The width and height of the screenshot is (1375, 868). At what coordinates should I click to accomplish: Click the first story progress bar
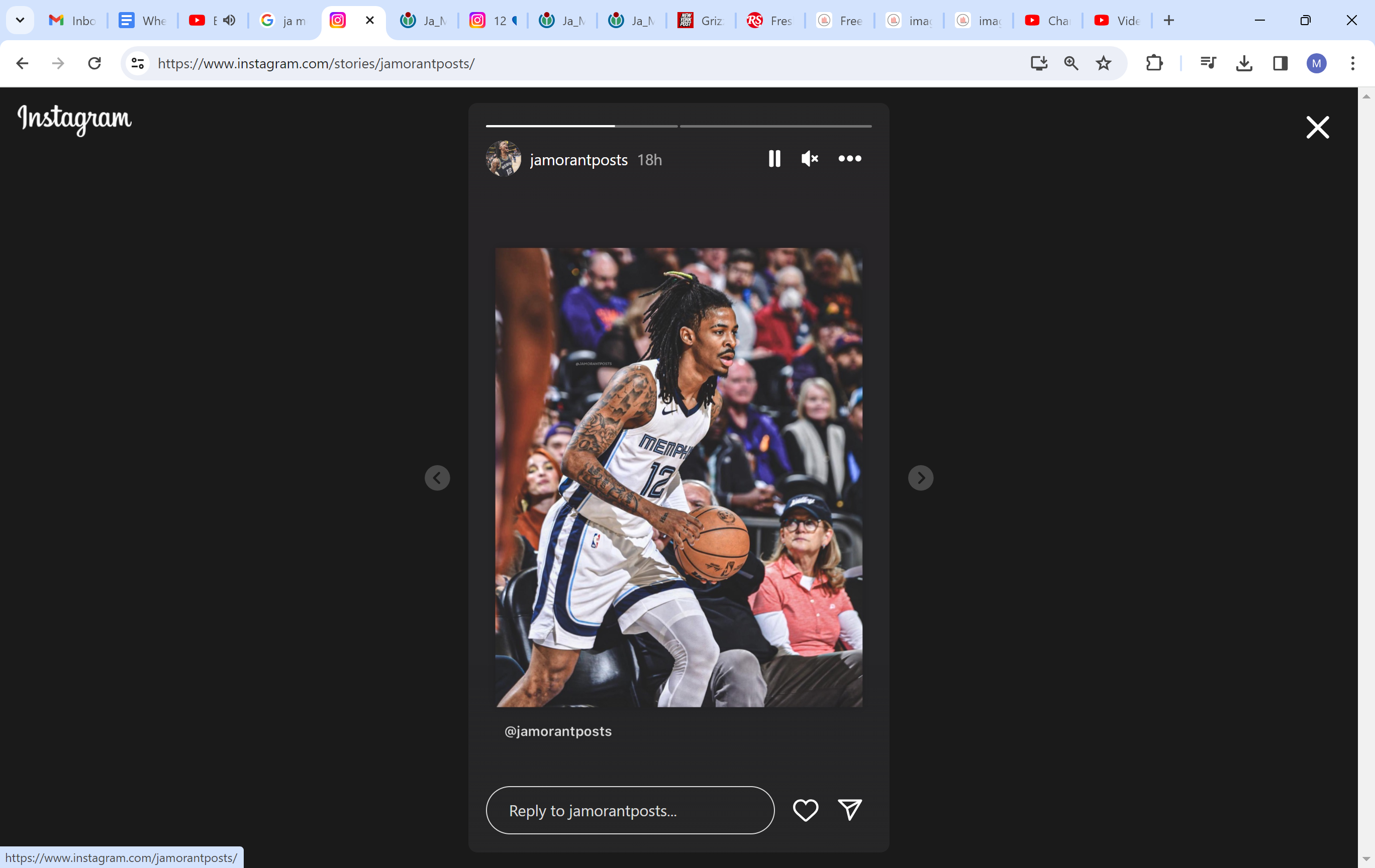(582, 126)
